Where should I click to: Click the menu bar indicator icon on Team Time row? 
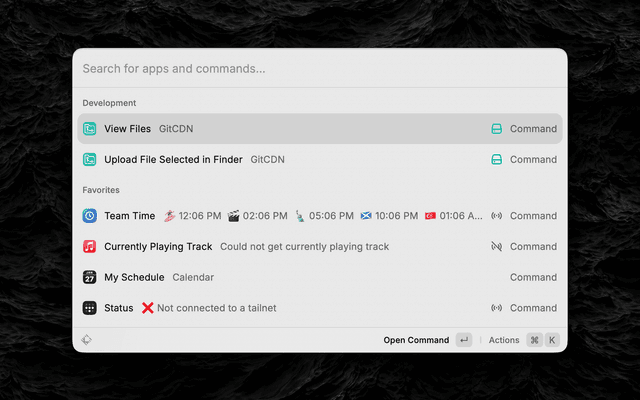tap(496, 216)
